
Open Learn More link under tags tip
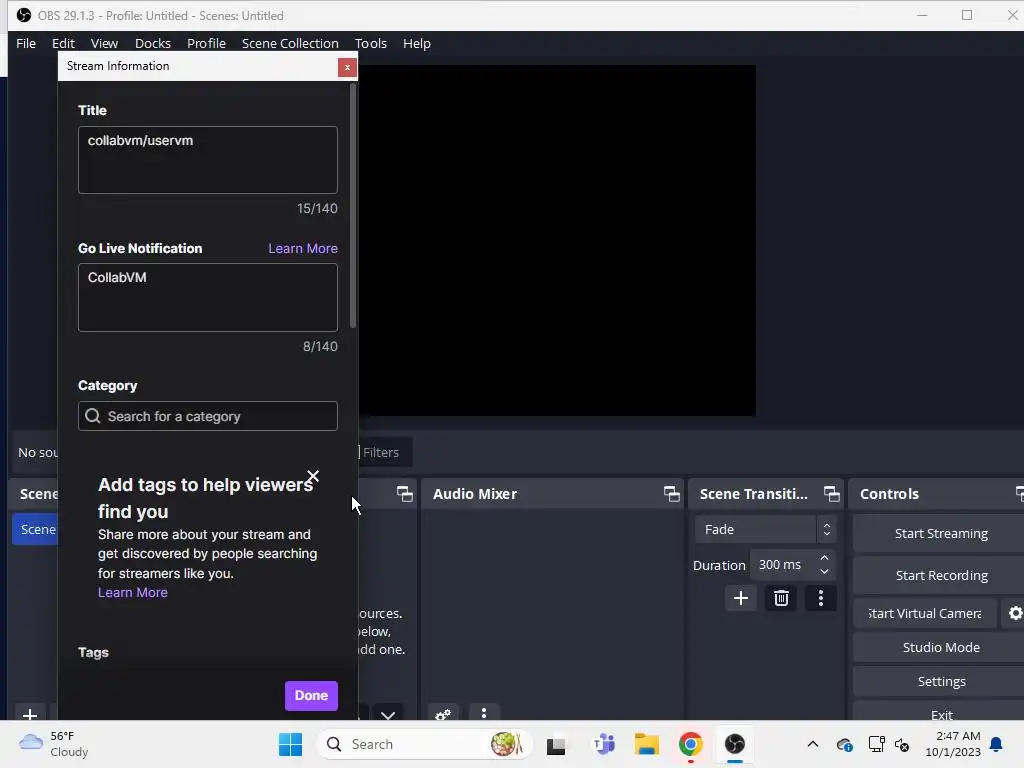(133, 592)
